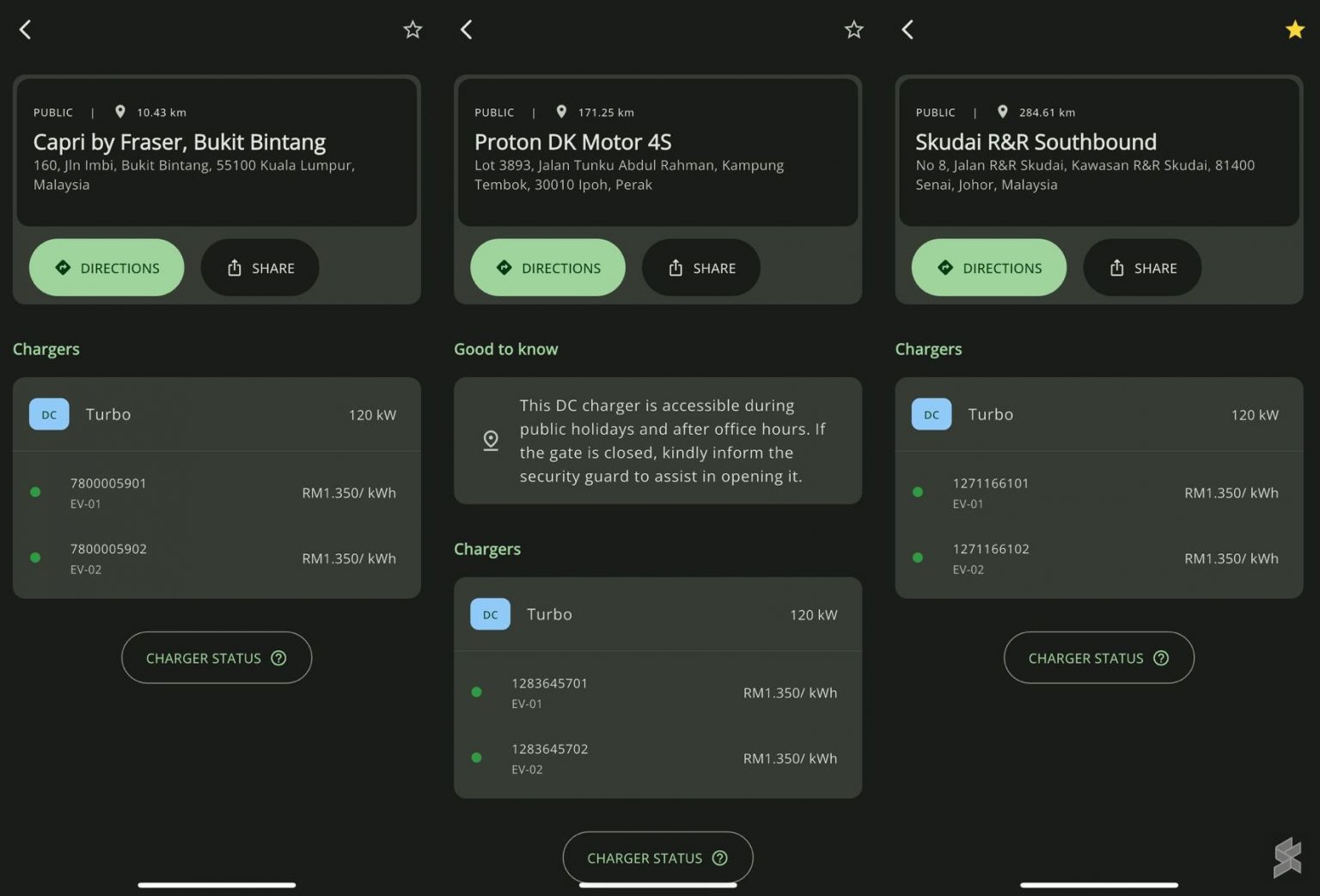Favorite the Proton DK Motor 4S station
Image resolution: width=1320 pixels, height=896 pixels.
(853, 30)
